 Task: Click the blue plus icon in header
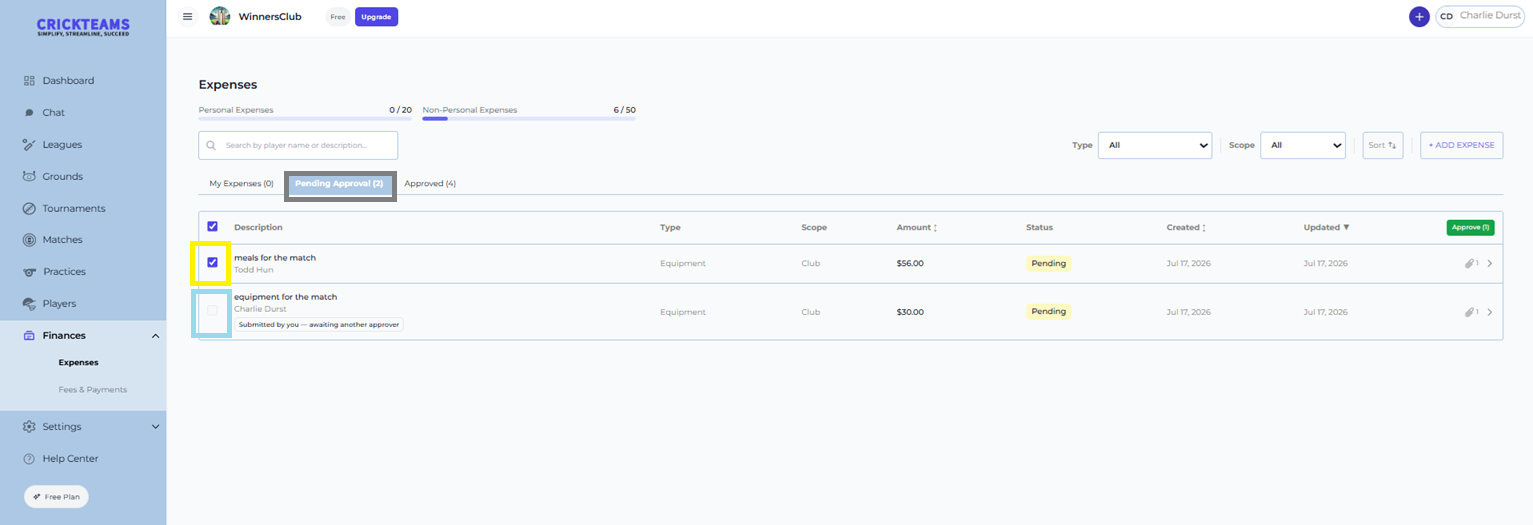1419,17
